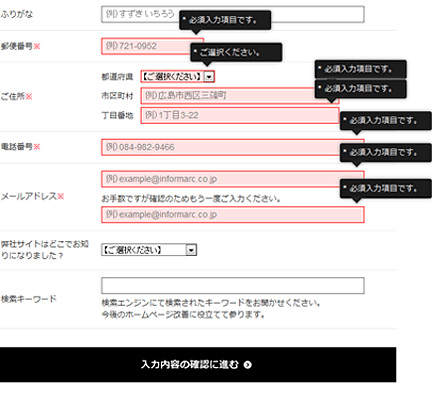Dismiss the required tooltip above the phone field
The image size is (432, 400).
point(386,121)
